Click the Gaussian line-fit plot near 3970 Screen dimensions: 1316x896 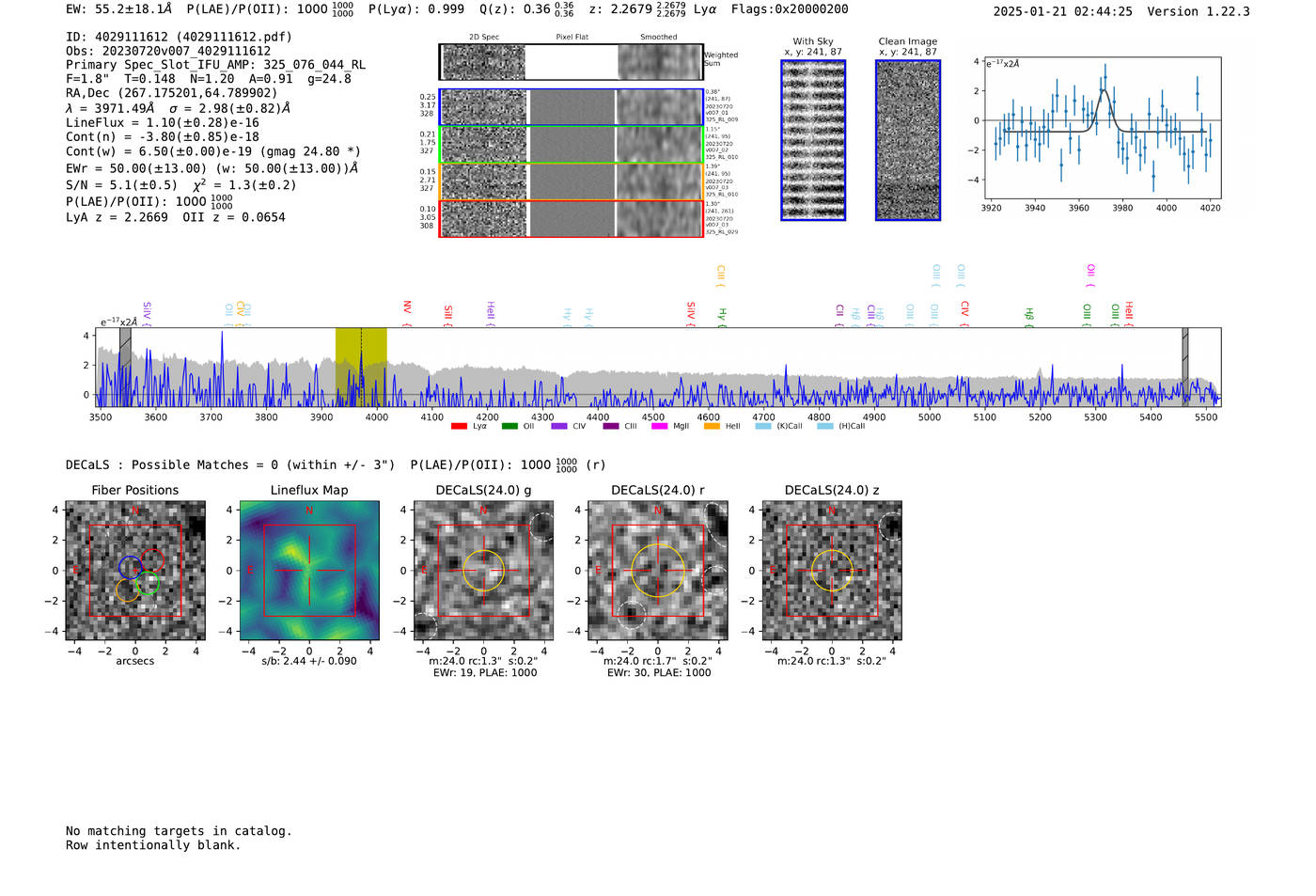tap(1101, 128)
